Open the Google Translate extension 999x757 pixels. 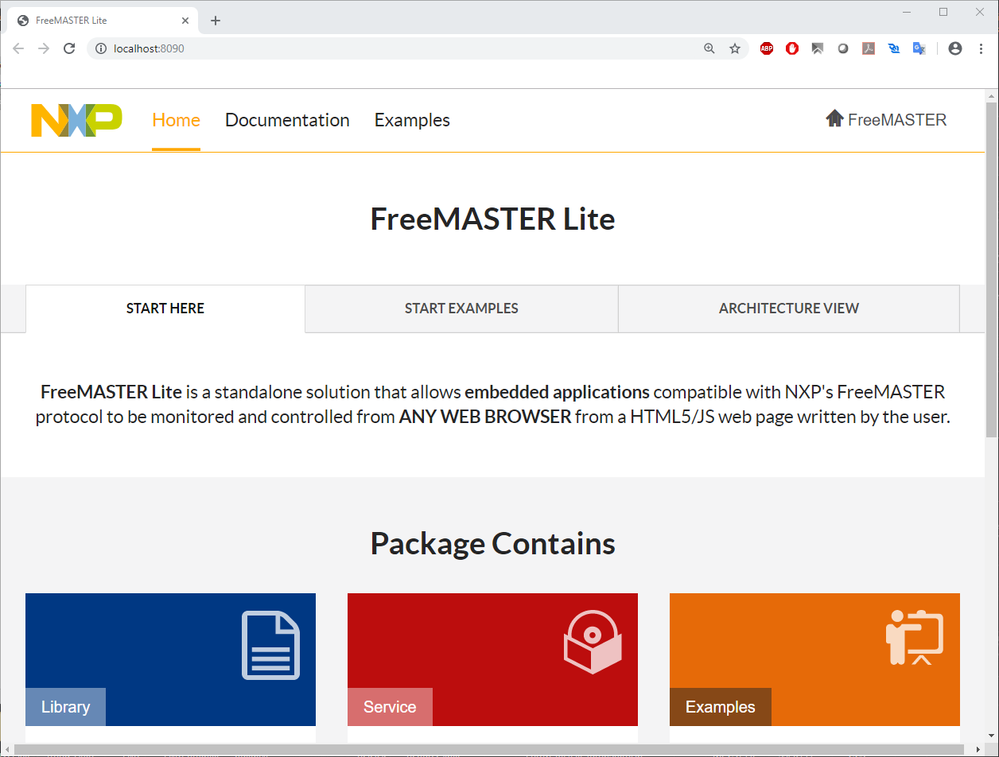pos(919,48)
